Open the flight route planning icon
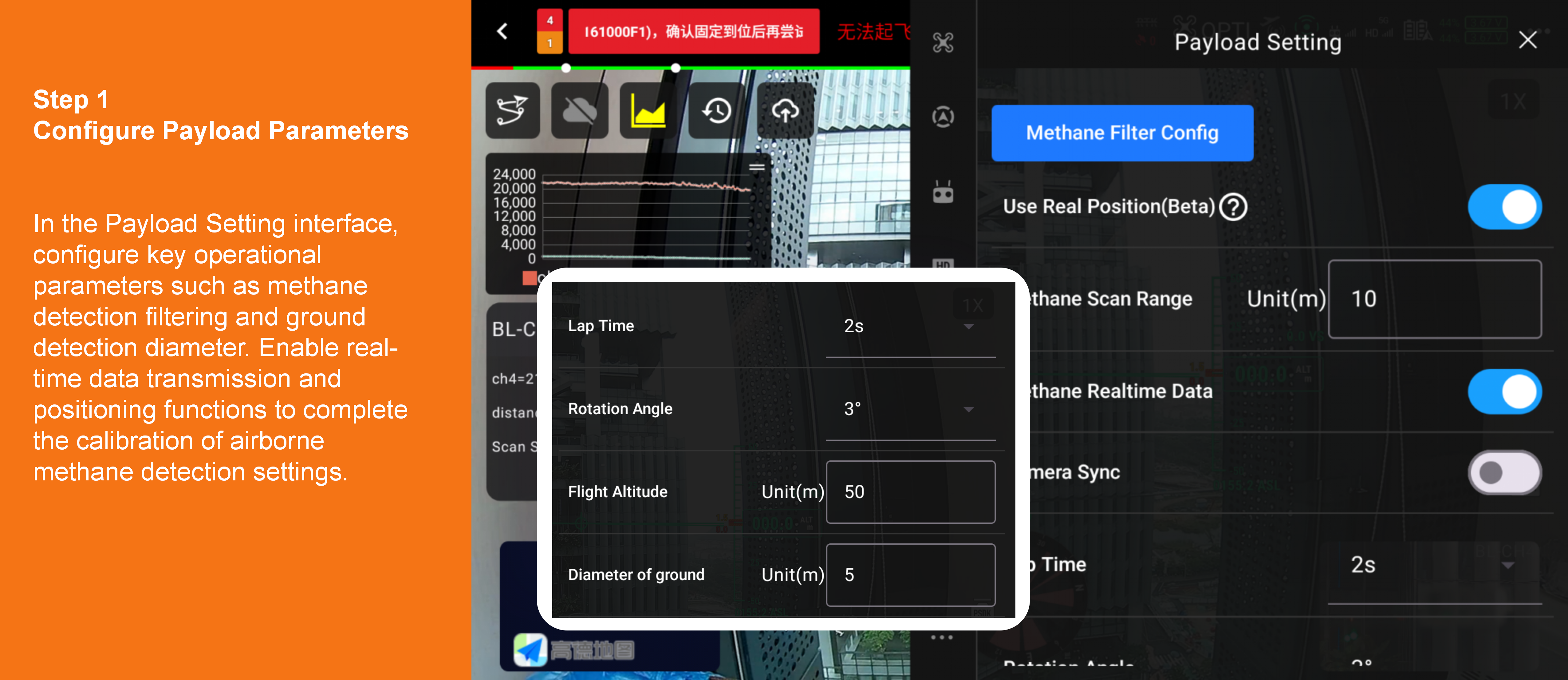This screenshot has height=680, width=1568. [513, 111]
